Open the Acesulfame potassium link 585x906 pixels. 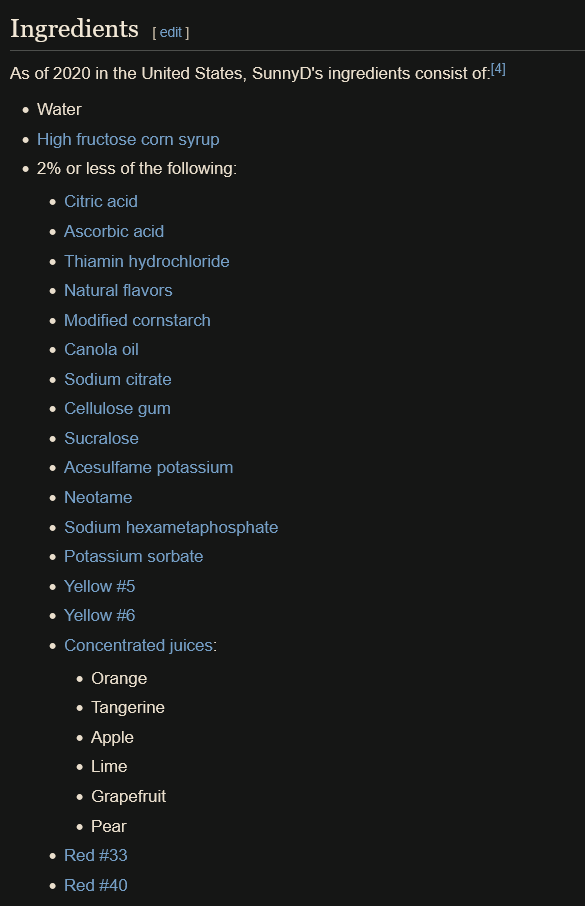tap(149, 467)
